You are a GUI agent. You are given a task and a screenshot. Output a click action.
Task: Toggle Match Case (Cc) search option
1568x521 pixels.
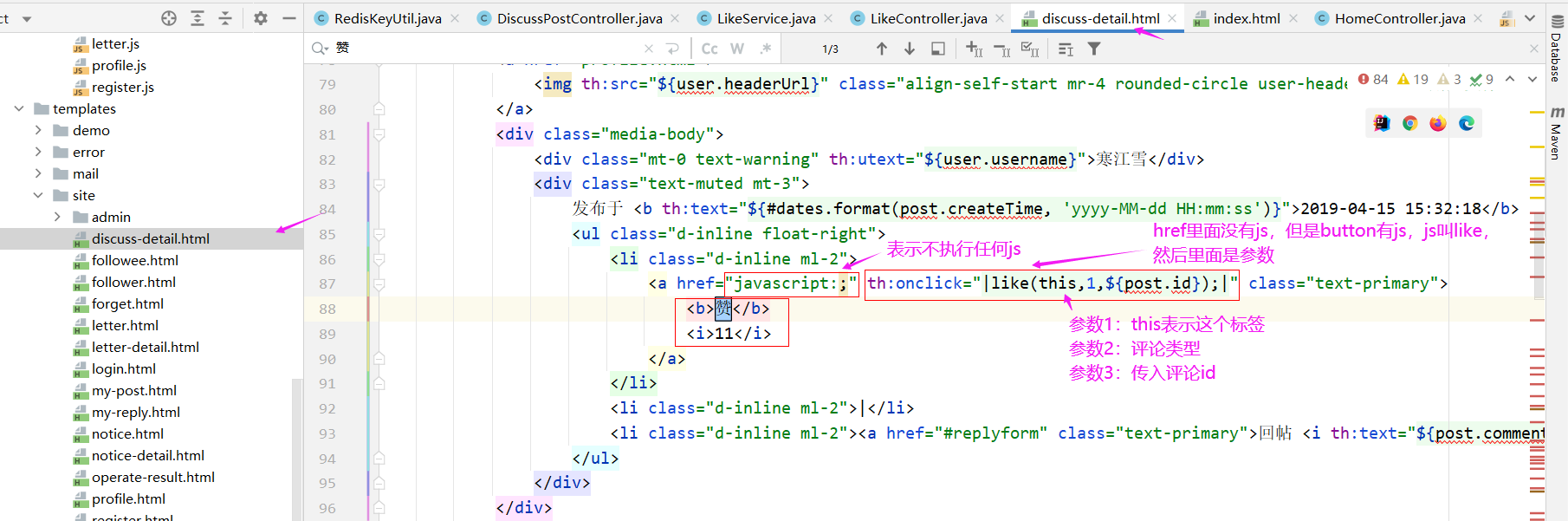click(x=709, y=49)
